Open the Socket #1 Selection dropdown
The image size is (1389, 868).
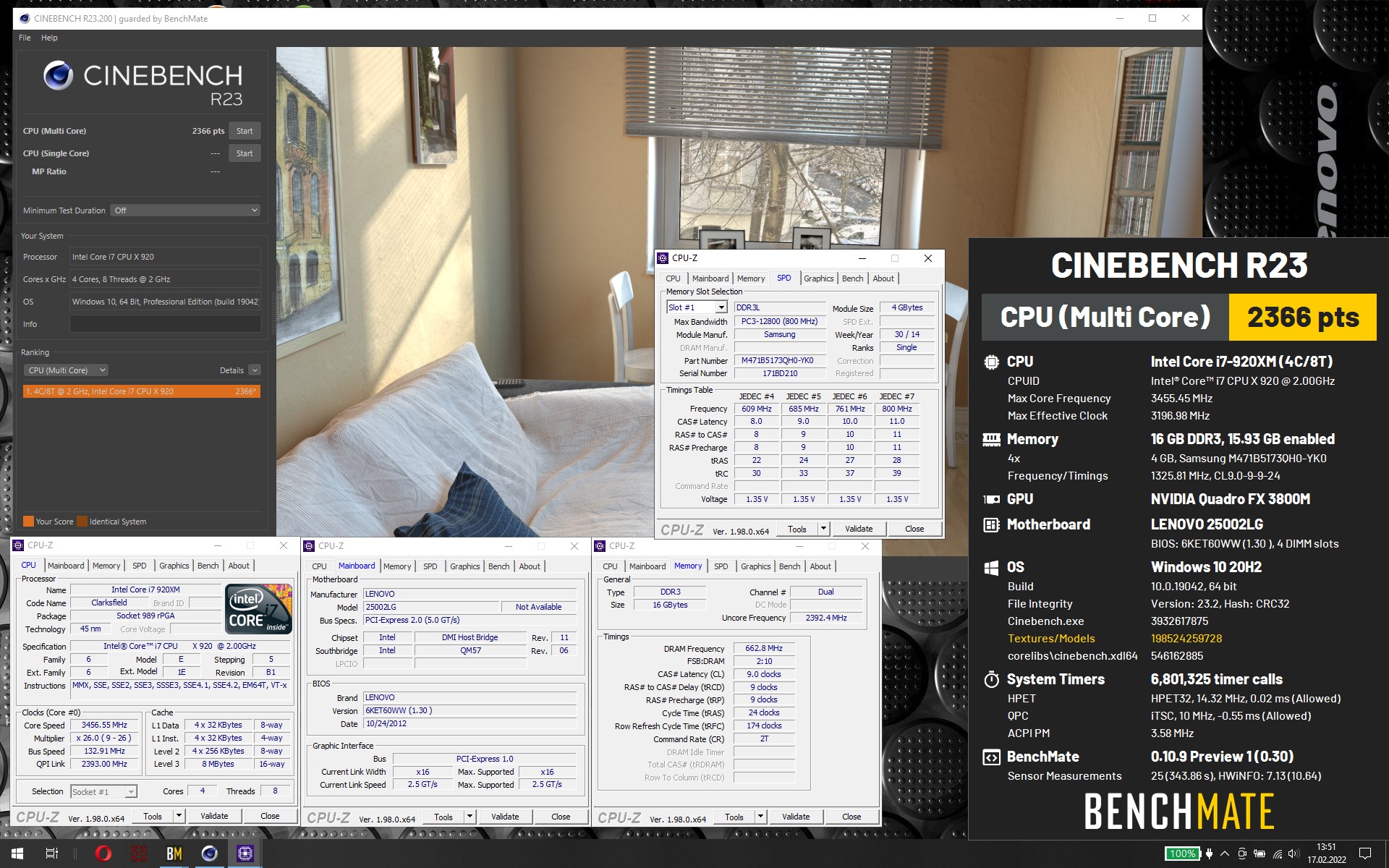pos(103,792)
